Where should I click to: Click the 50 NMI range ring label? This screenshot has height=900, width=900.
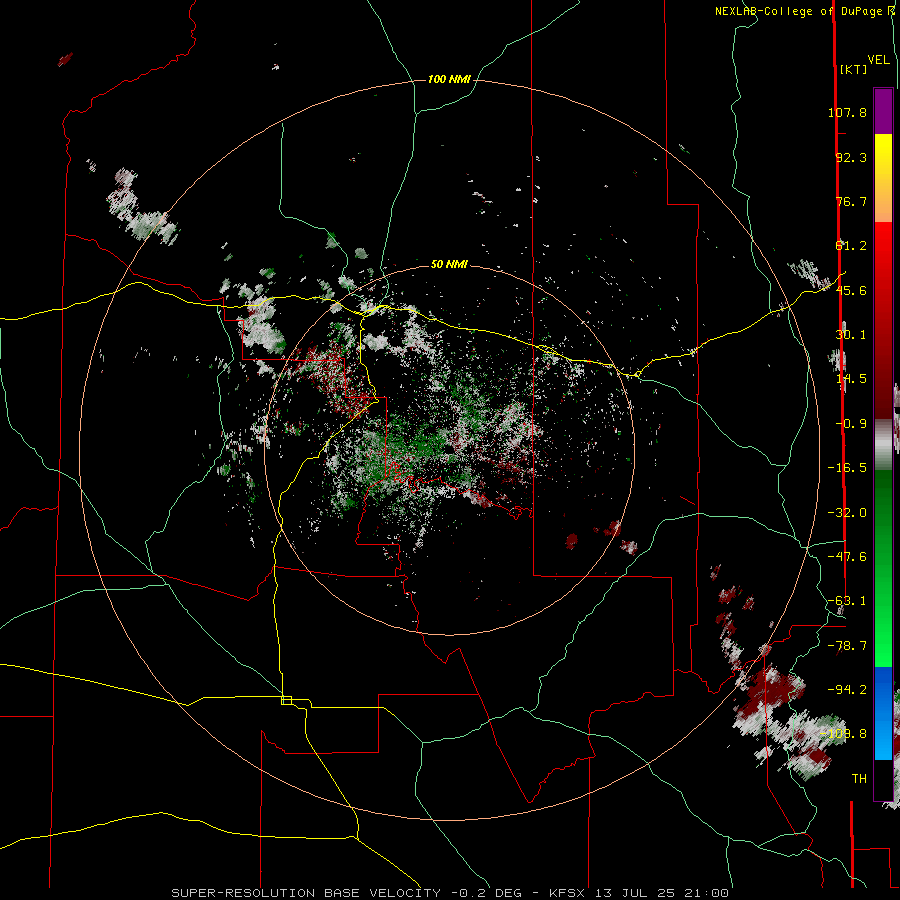pos(449,264)
